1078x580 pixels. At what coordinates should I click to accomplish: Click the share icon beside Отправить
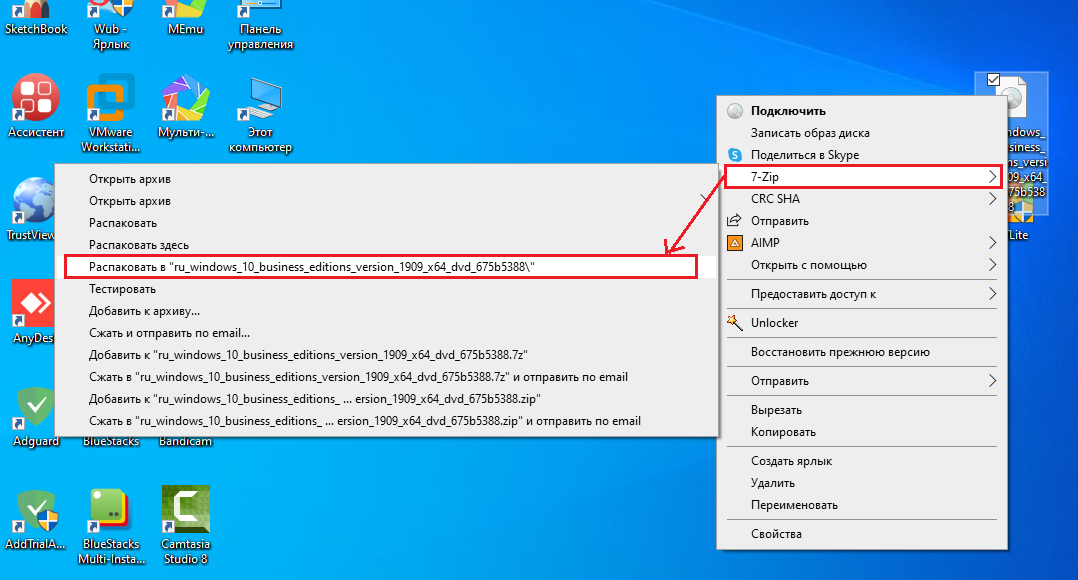[x=734, y=221]
